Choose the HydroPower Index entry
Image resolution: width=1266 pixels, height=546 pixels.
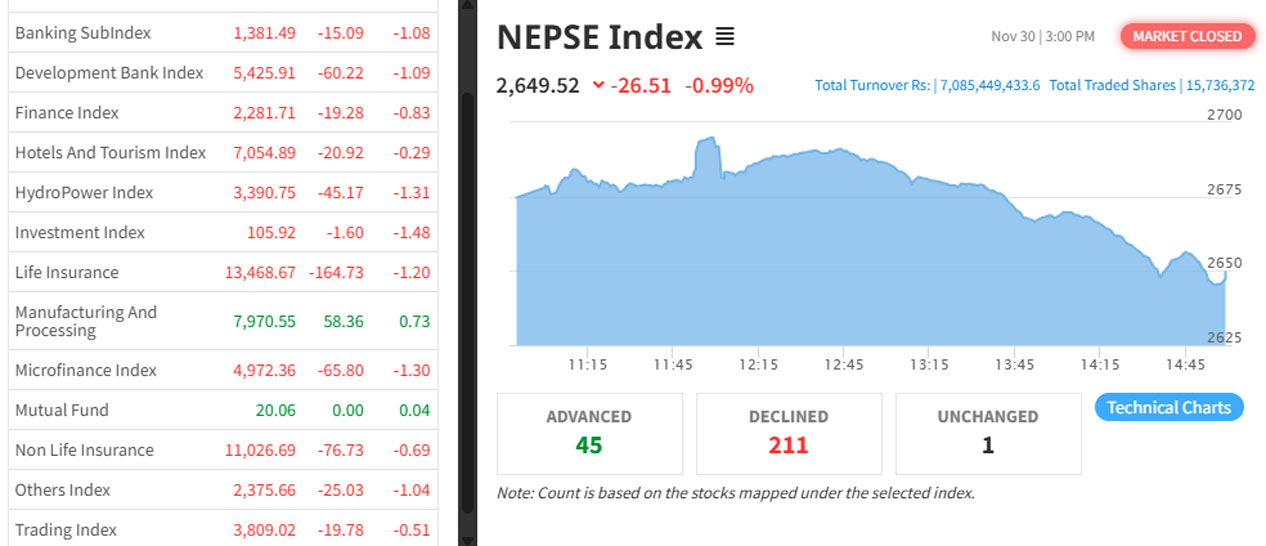click(x=84, y=193)
